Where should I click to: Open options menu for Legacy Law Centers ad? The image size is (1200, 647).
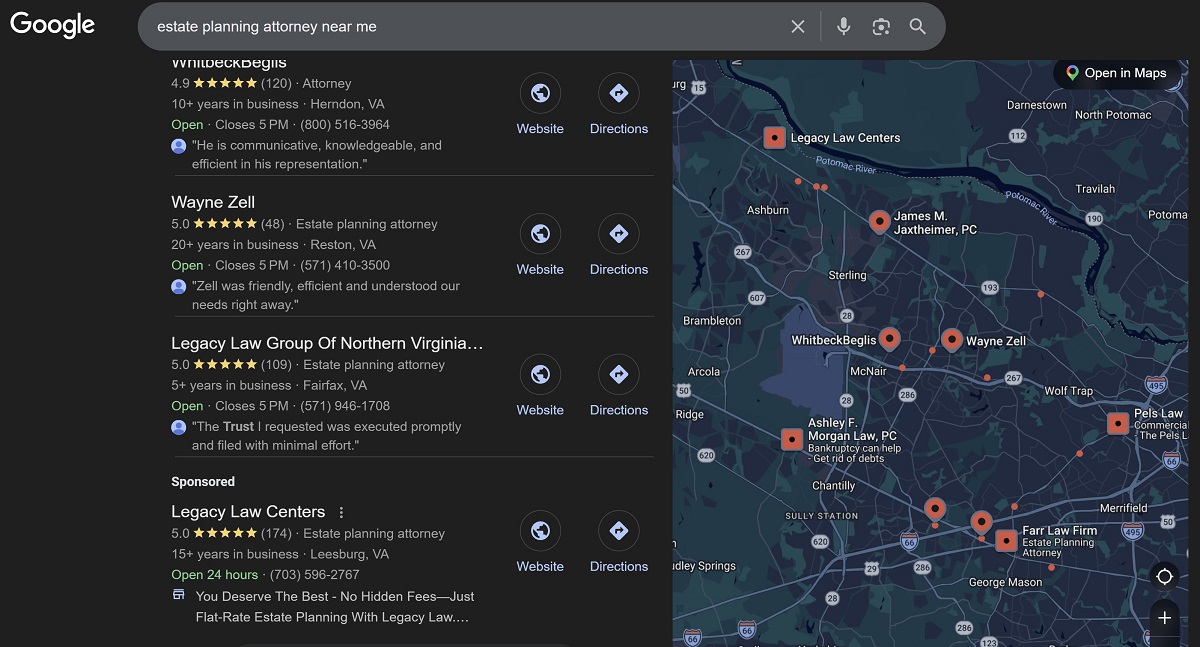point(341,512)
